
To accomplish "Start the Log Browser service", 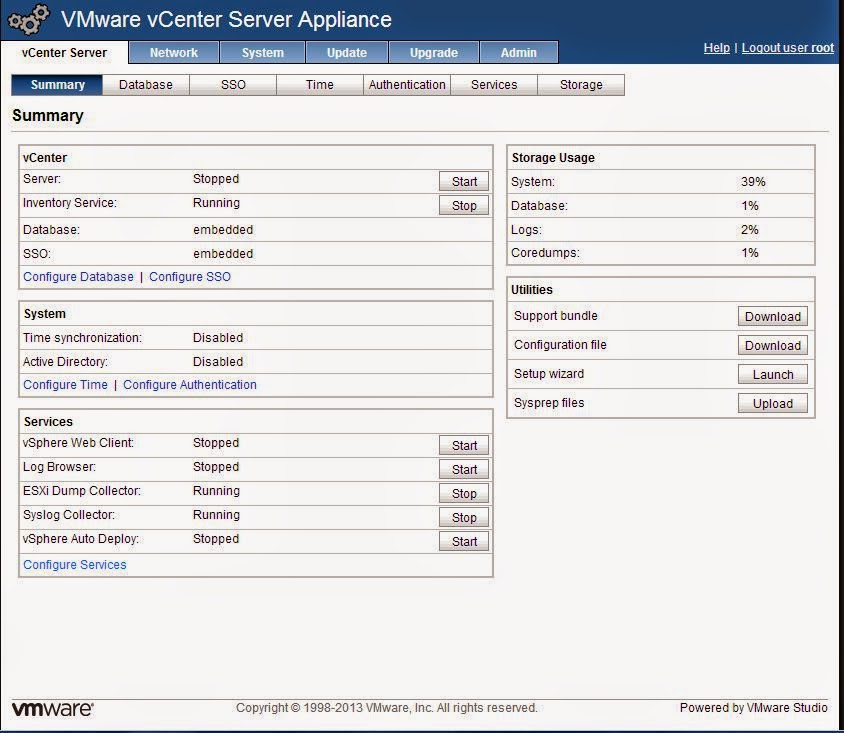I will point(464,470).
